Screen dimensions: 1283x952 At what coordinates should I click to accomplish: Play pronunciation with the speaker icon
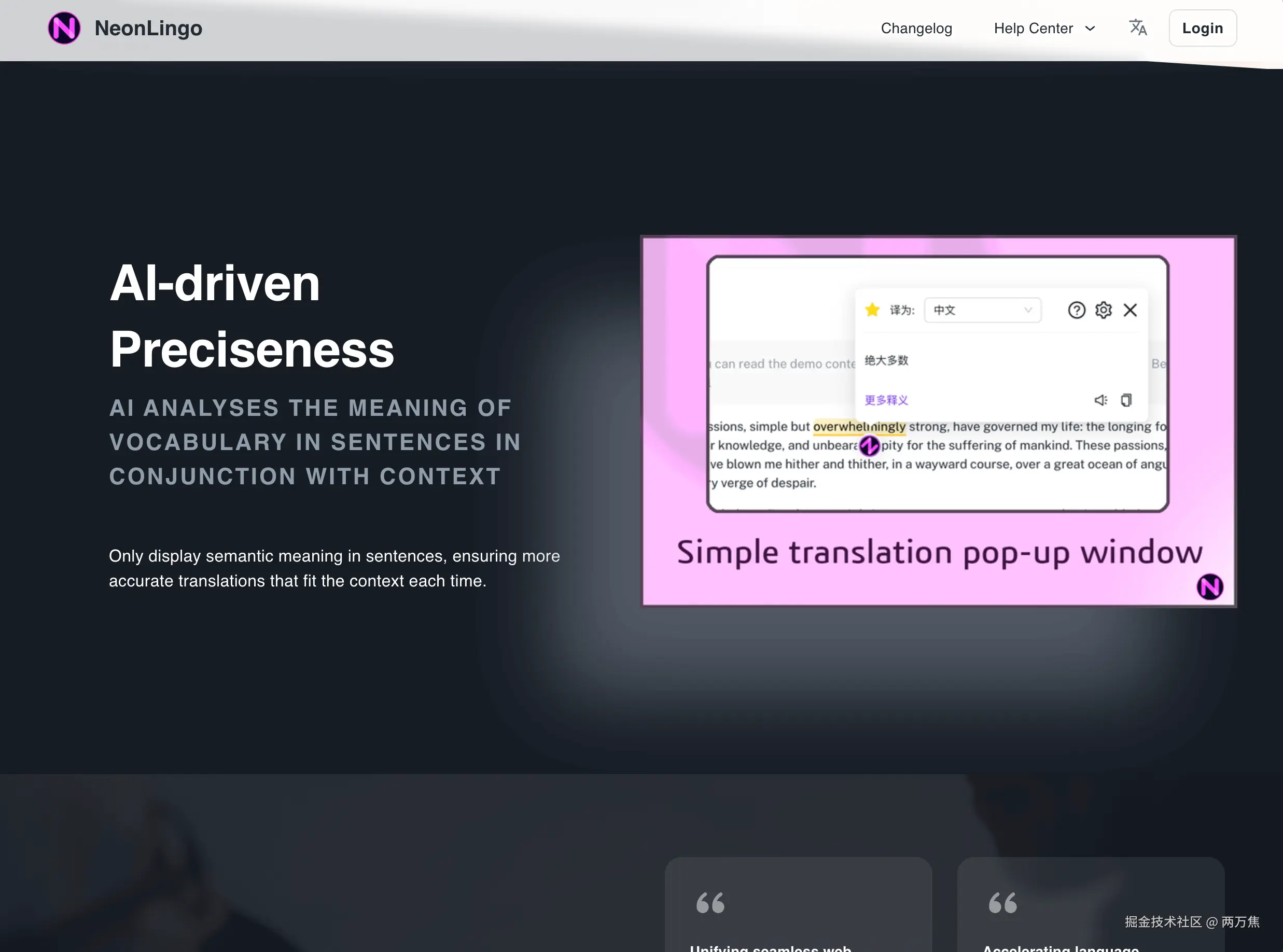coord(1100,400)
